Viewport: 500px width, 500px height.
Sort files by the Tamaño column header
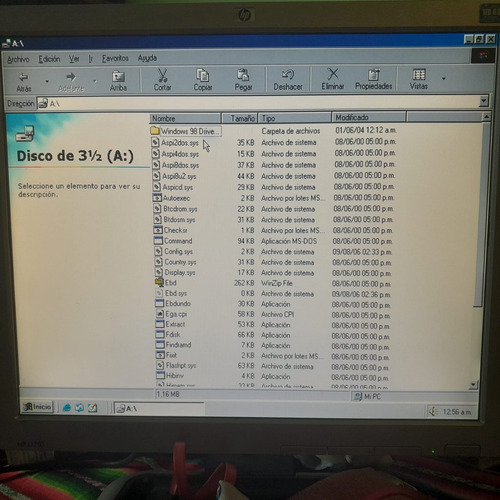click(239, 118)
